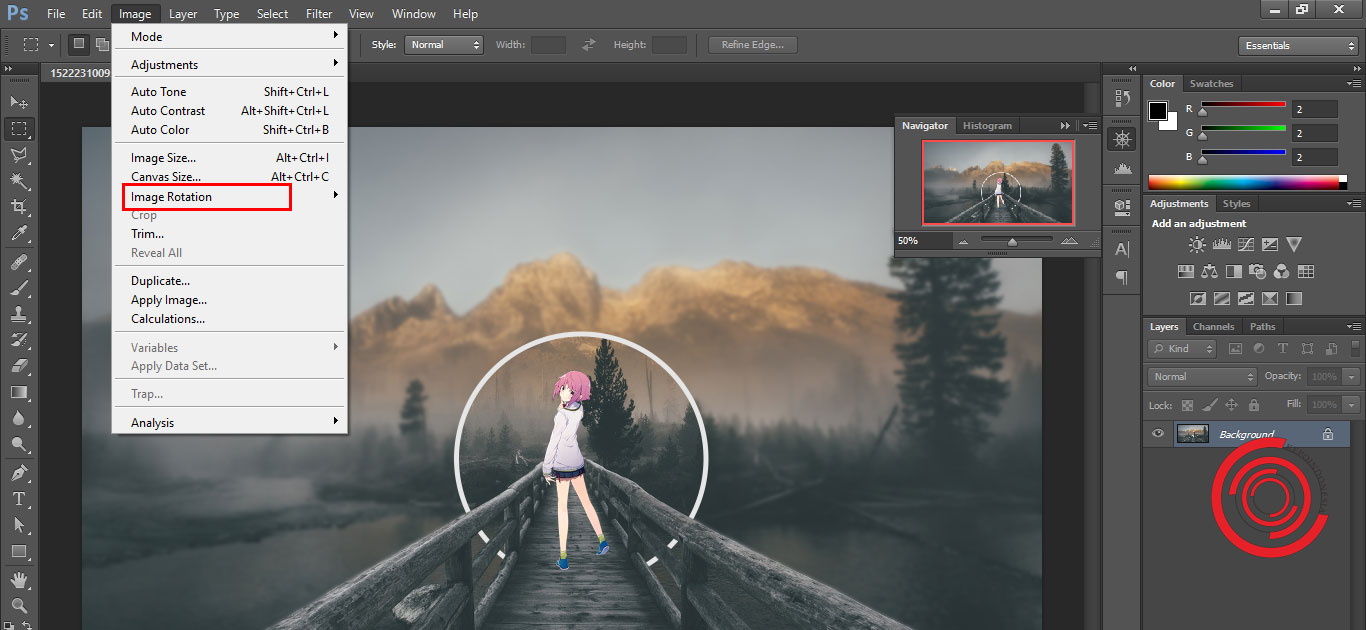The image size is (1366, 630).
Task: Switch to the Histogram tab
Action: click(987, 126)
